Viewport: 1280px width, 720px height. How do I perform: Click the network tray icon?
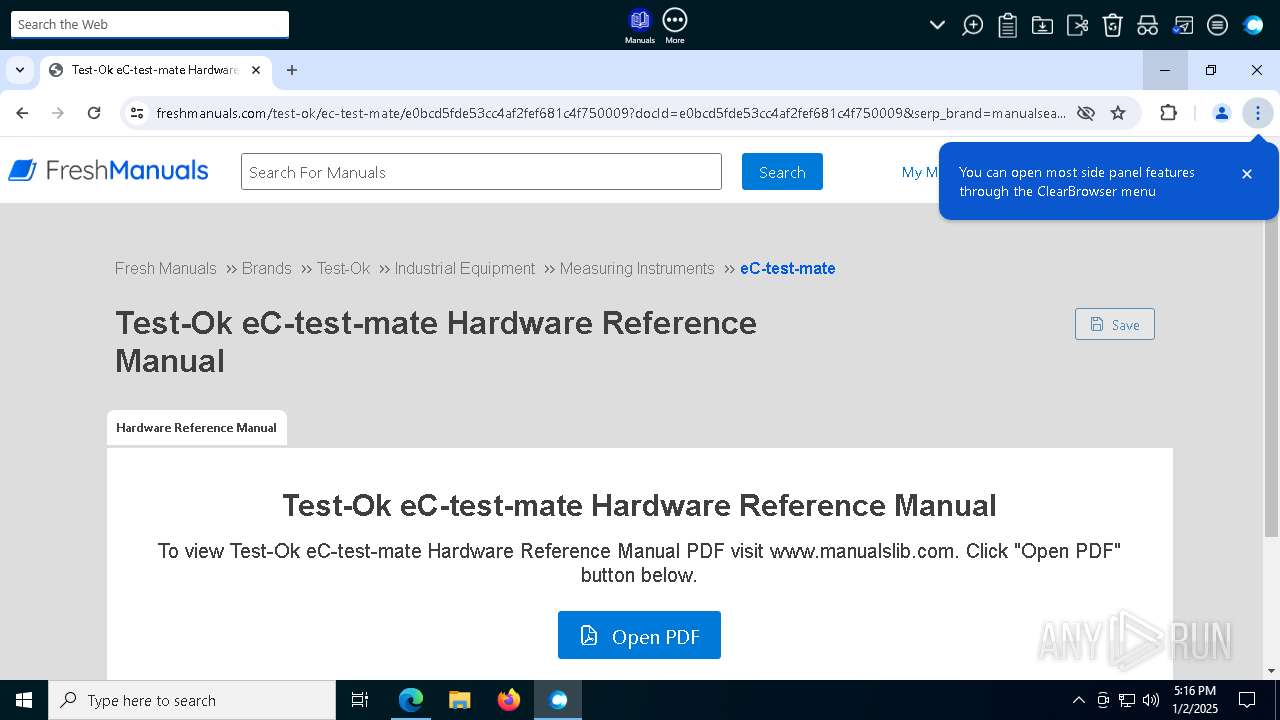pyautogui.click(x=1127, y=700)
